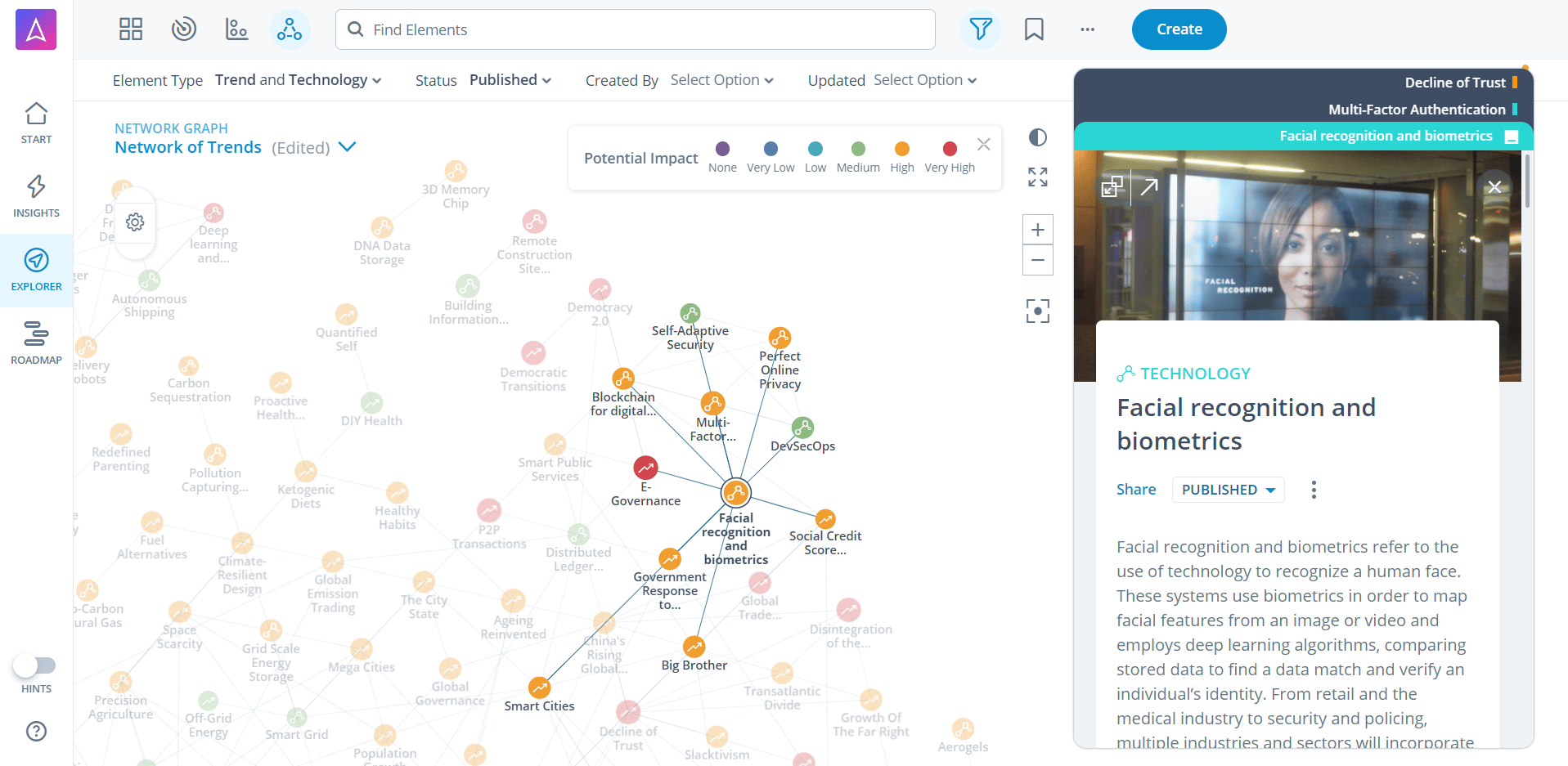Screen dimensions: 1568x766
Task: Open the detail panel vertical dots menu
Action: click(x=1314, y=490)
